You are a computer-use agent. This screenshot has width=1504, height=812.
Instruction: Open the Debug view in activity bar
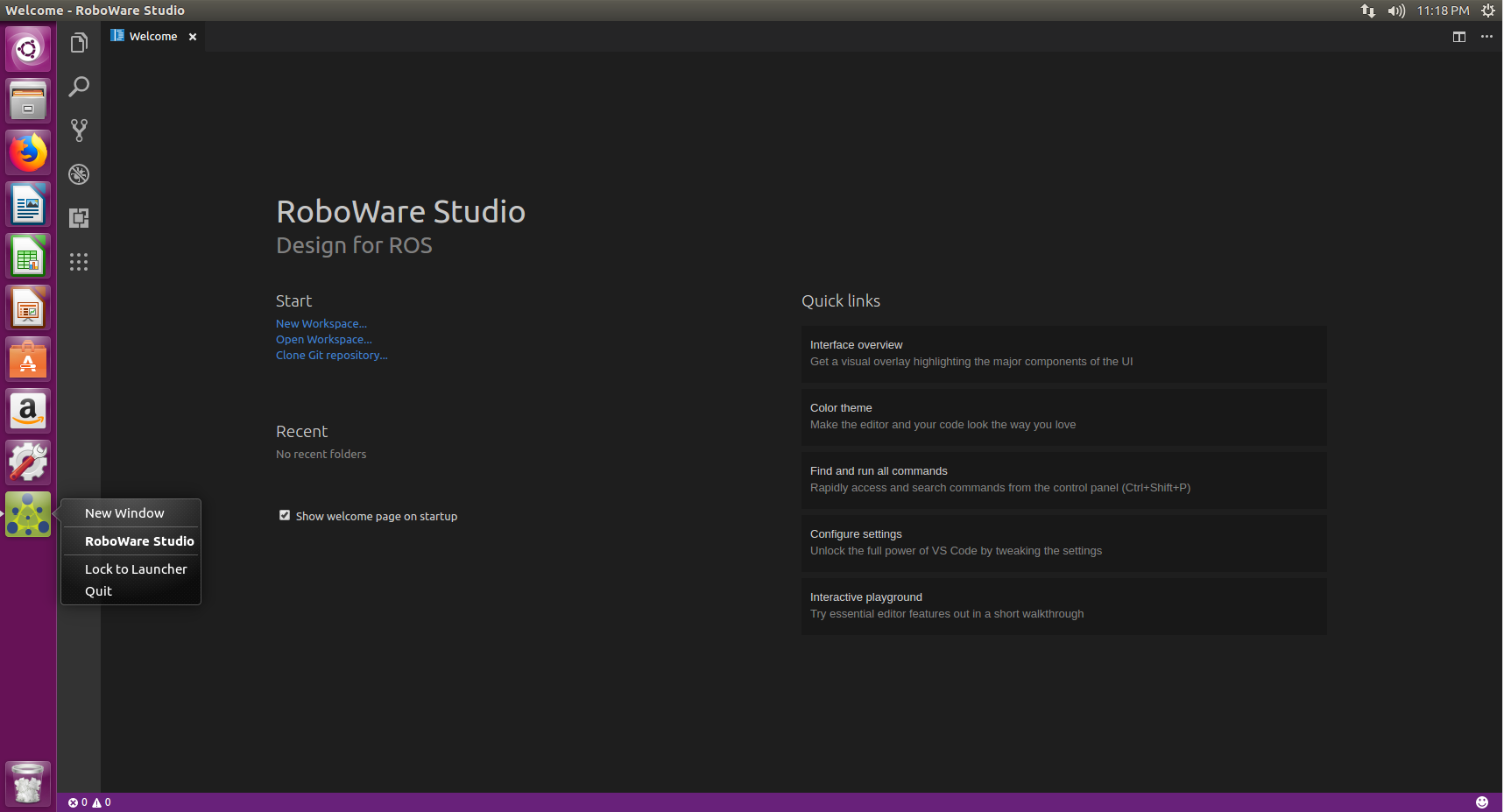(79, 174)
